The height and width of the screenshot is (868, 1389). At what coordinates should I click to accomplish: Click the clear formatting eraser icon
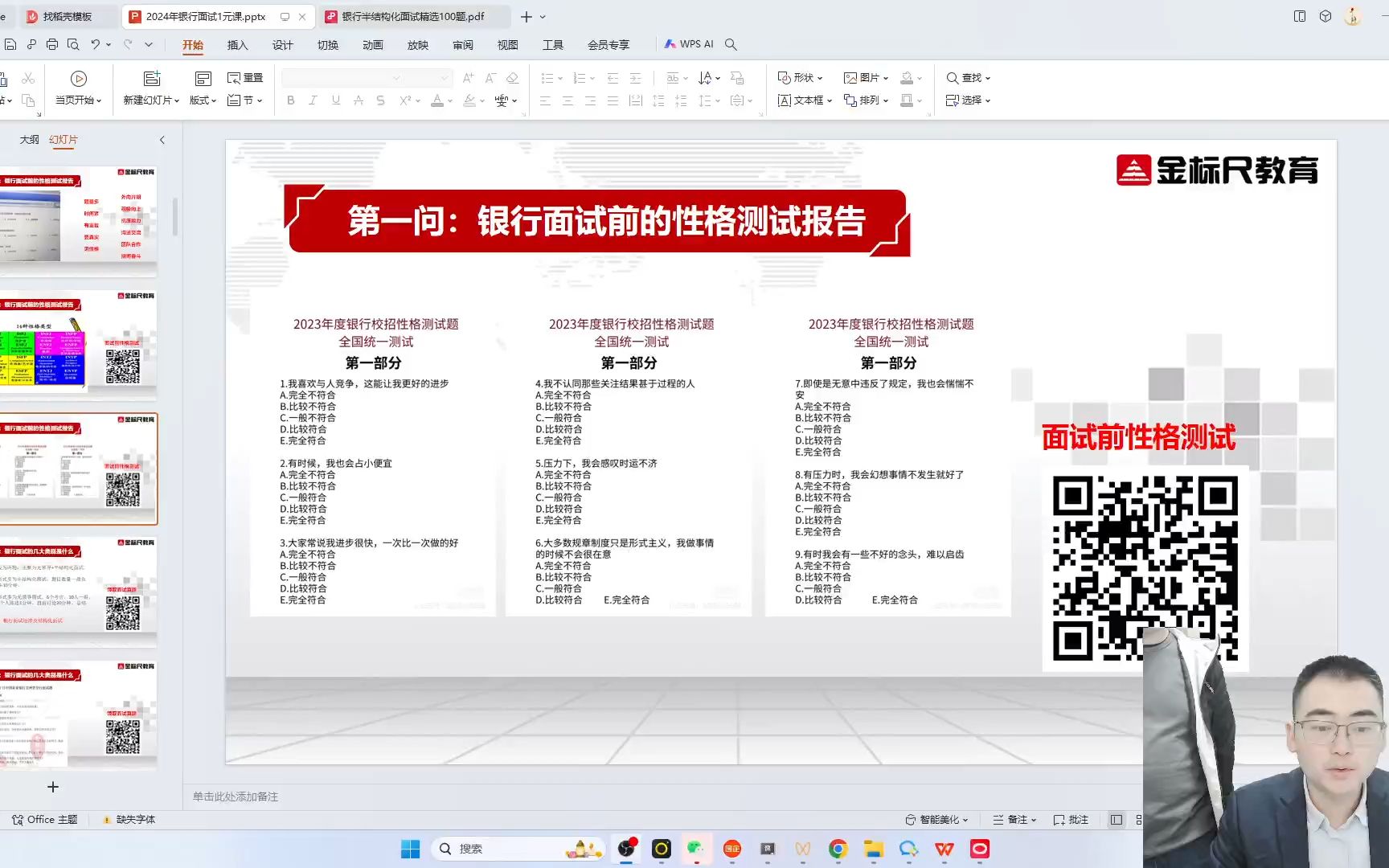click(x=513, y=78)
